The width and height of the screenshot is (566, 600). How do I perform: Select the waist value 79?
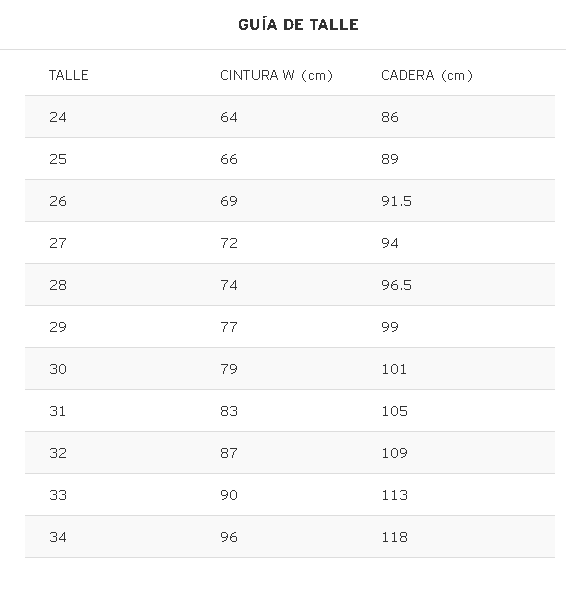[x=229, y=369]
